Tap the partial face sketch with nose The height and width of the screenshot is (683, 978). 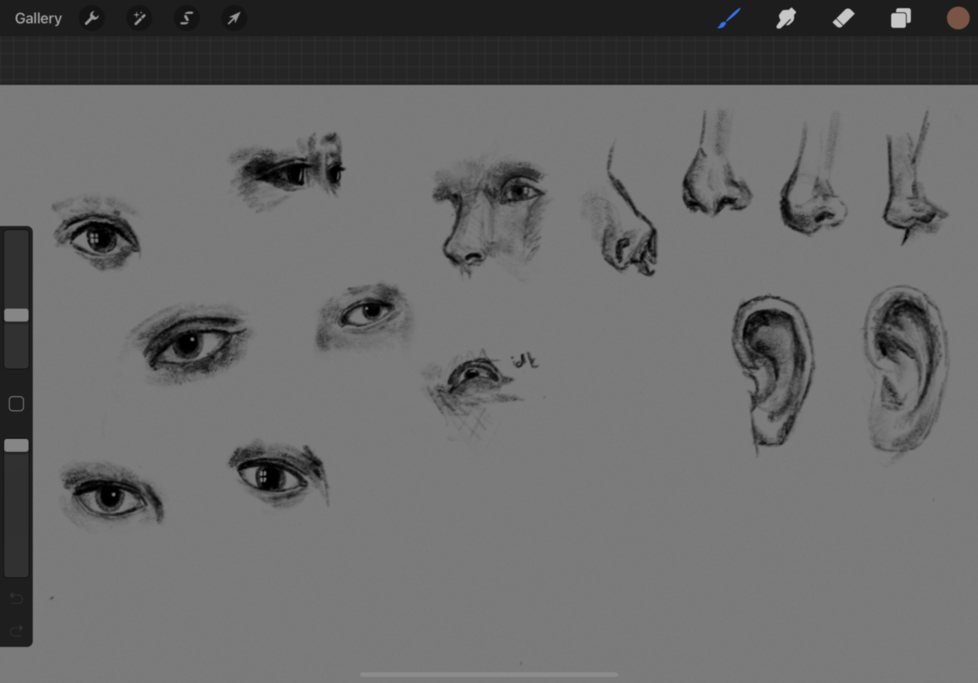487,215
